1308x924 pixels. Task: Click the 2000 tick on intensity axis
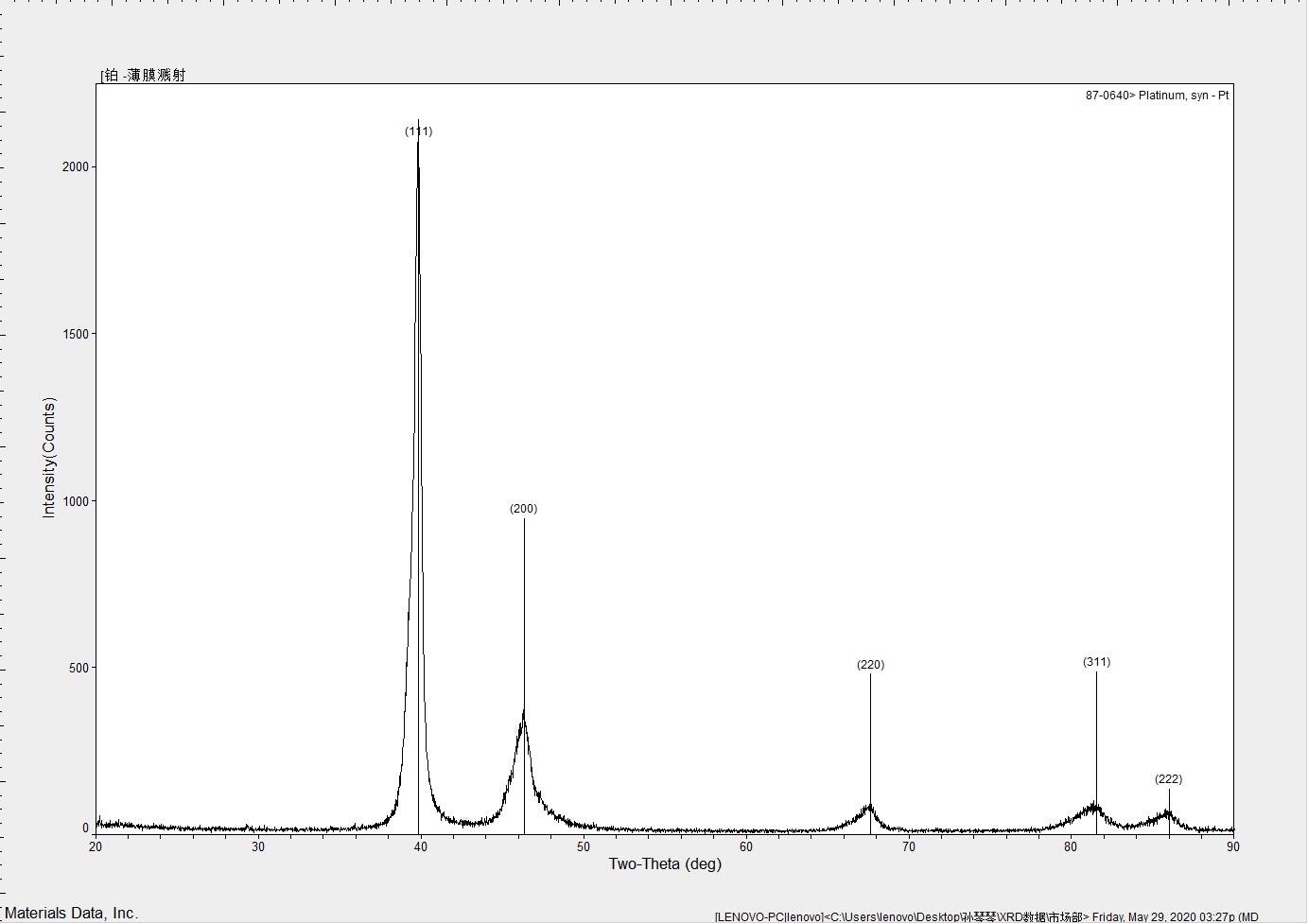click(x=76, y=166)
